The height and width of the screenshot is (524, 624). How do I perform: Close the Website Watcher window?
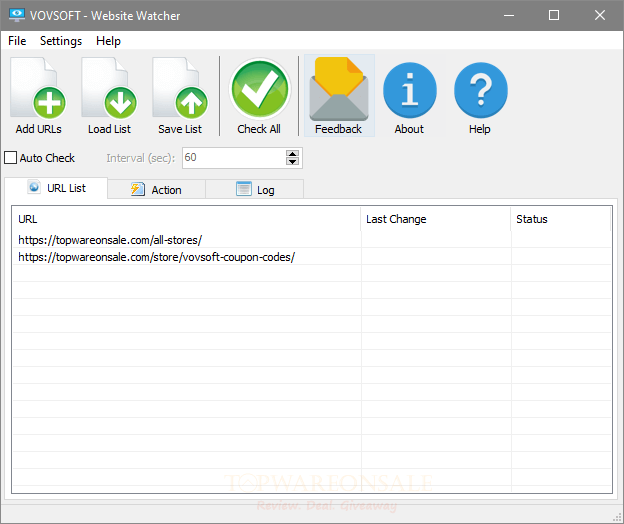(600, 16)
